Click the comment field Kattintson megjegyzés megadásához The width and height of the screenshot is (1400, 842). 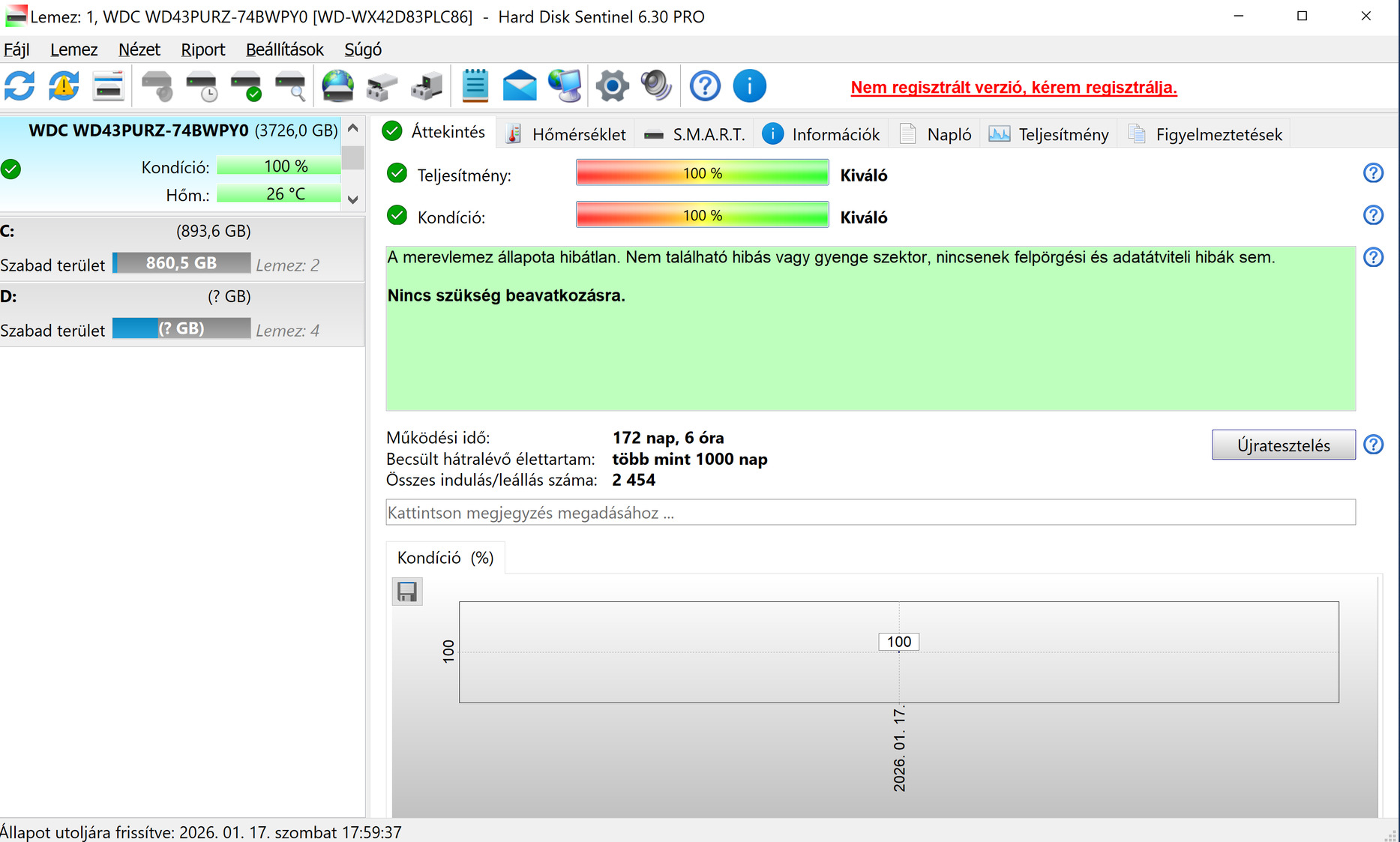click(x=871, y=513)
